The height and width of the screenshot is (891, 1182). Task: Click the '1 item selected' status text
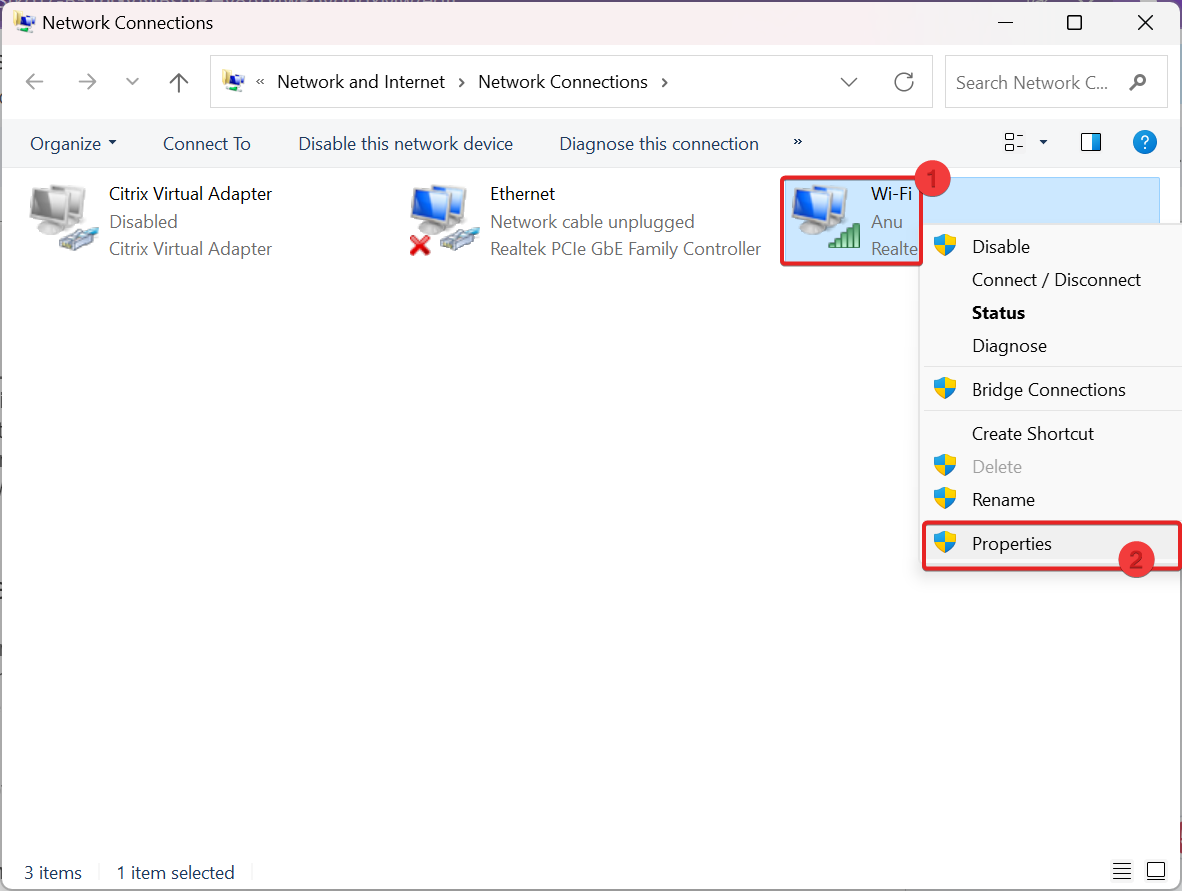tap(175, 872)
